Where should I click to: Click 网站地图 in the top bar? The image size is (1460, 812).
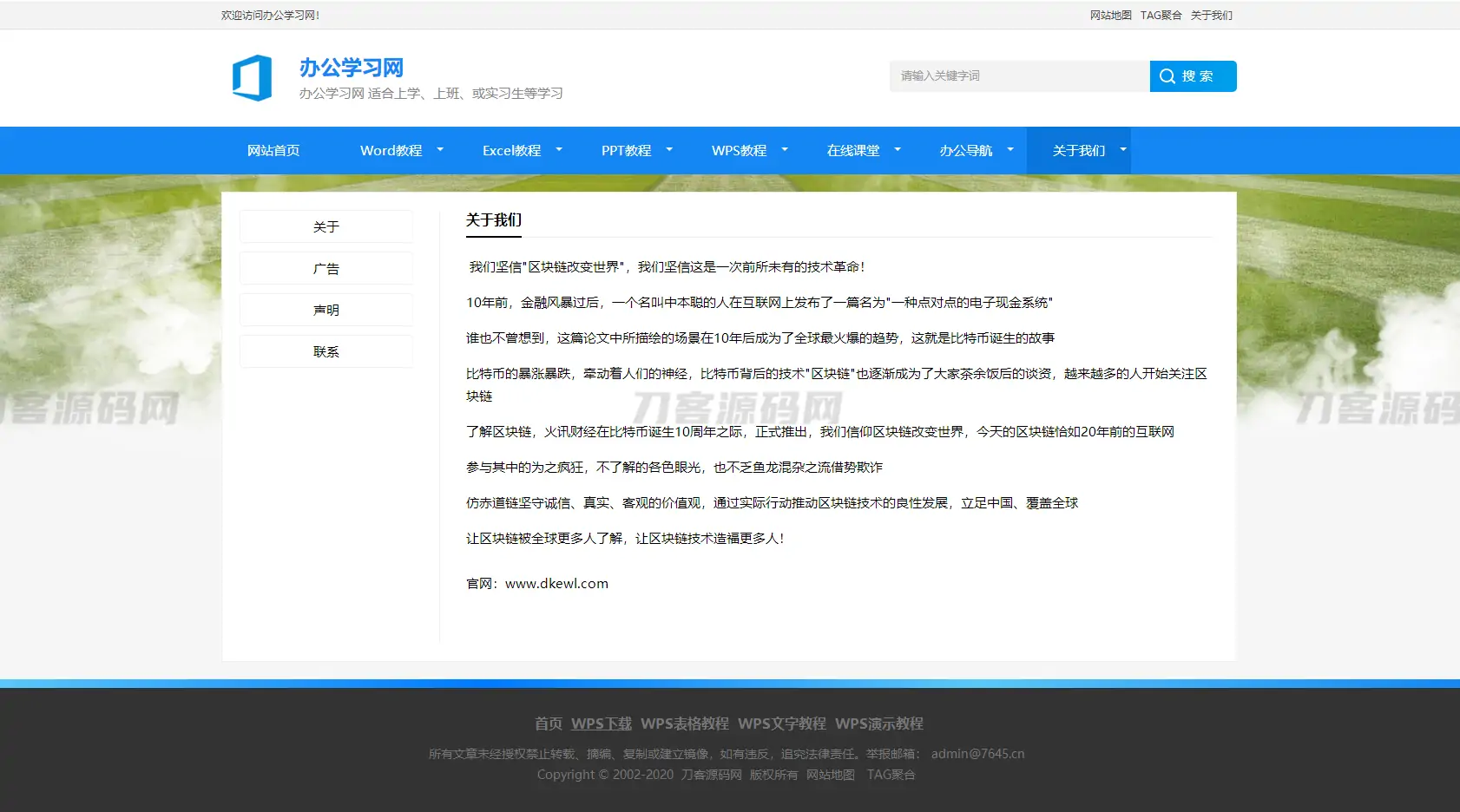(1109, 15)
